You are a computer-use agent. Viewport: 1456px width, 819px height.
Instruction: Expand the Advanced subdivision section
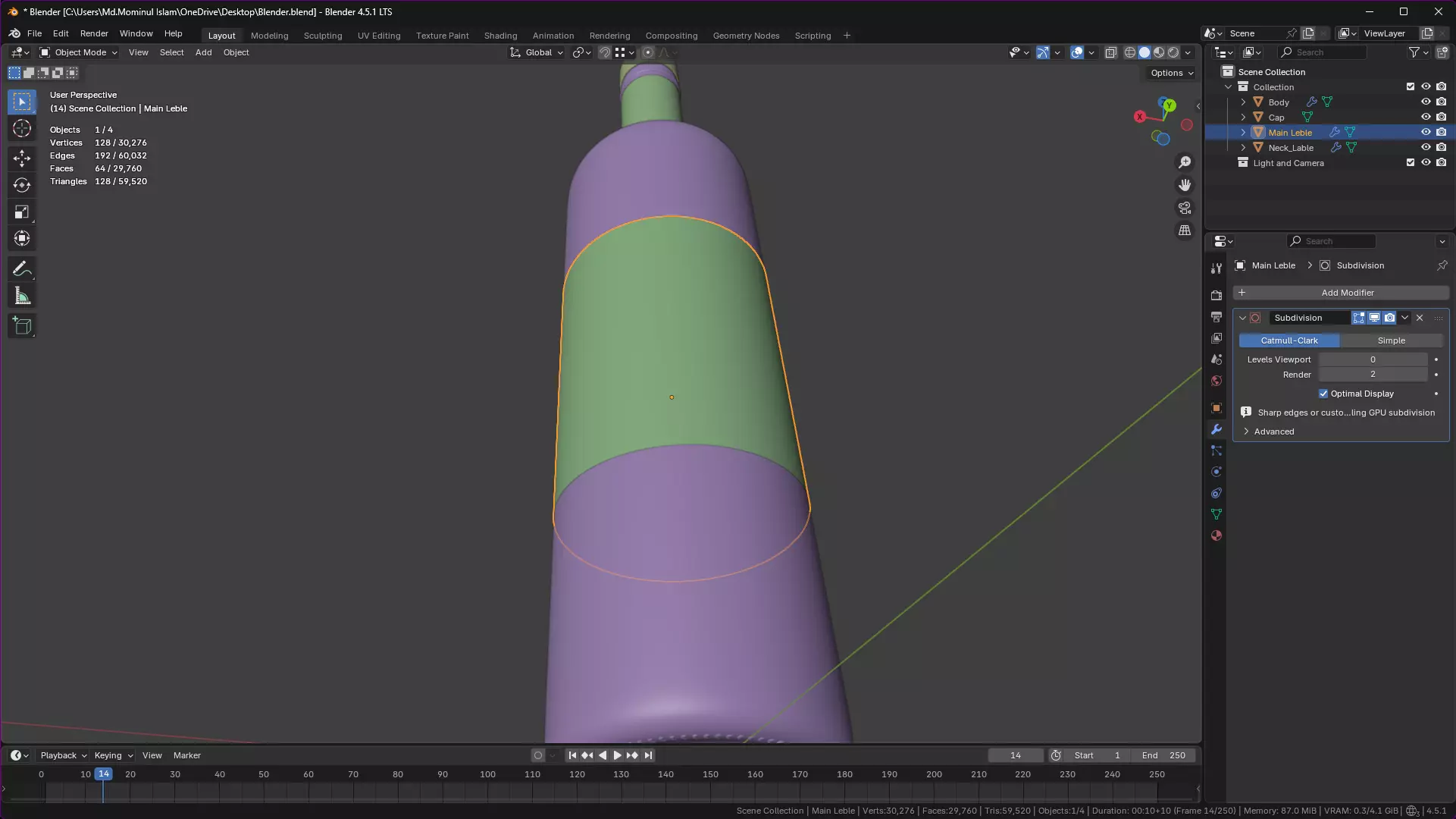(1273, 431)
